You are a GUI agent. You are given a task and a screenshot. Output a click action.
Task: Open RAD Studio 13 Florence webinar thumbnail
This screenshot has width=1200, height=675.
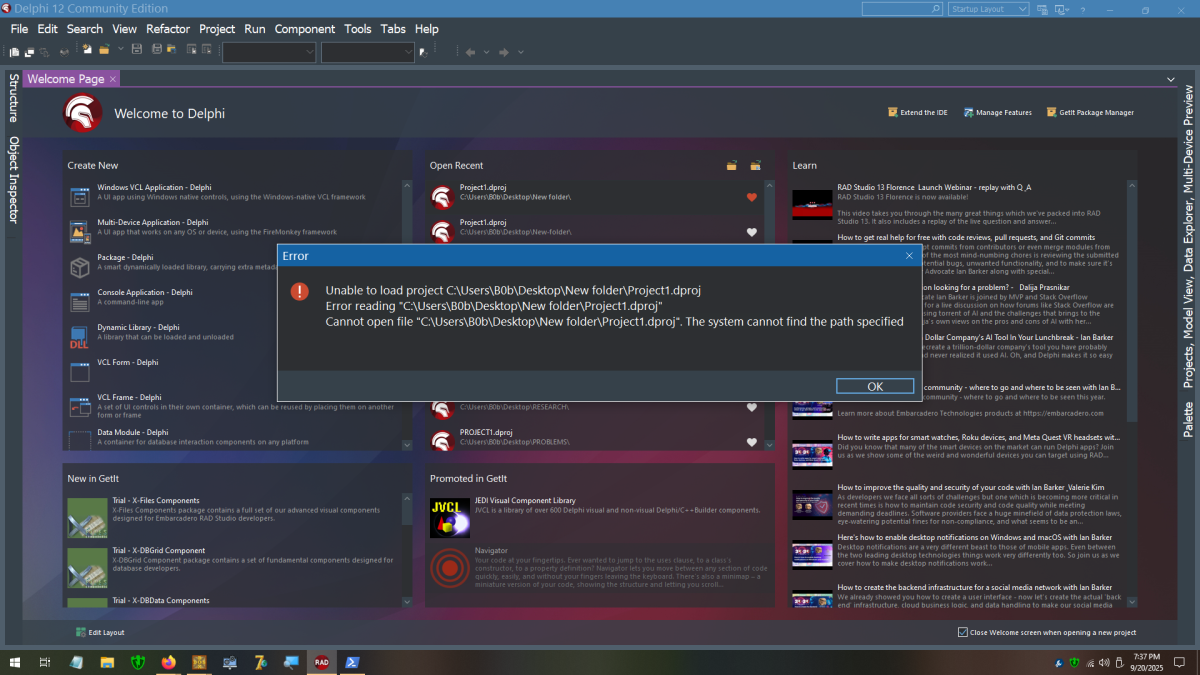pyautogui.click(x=812, y=204)
